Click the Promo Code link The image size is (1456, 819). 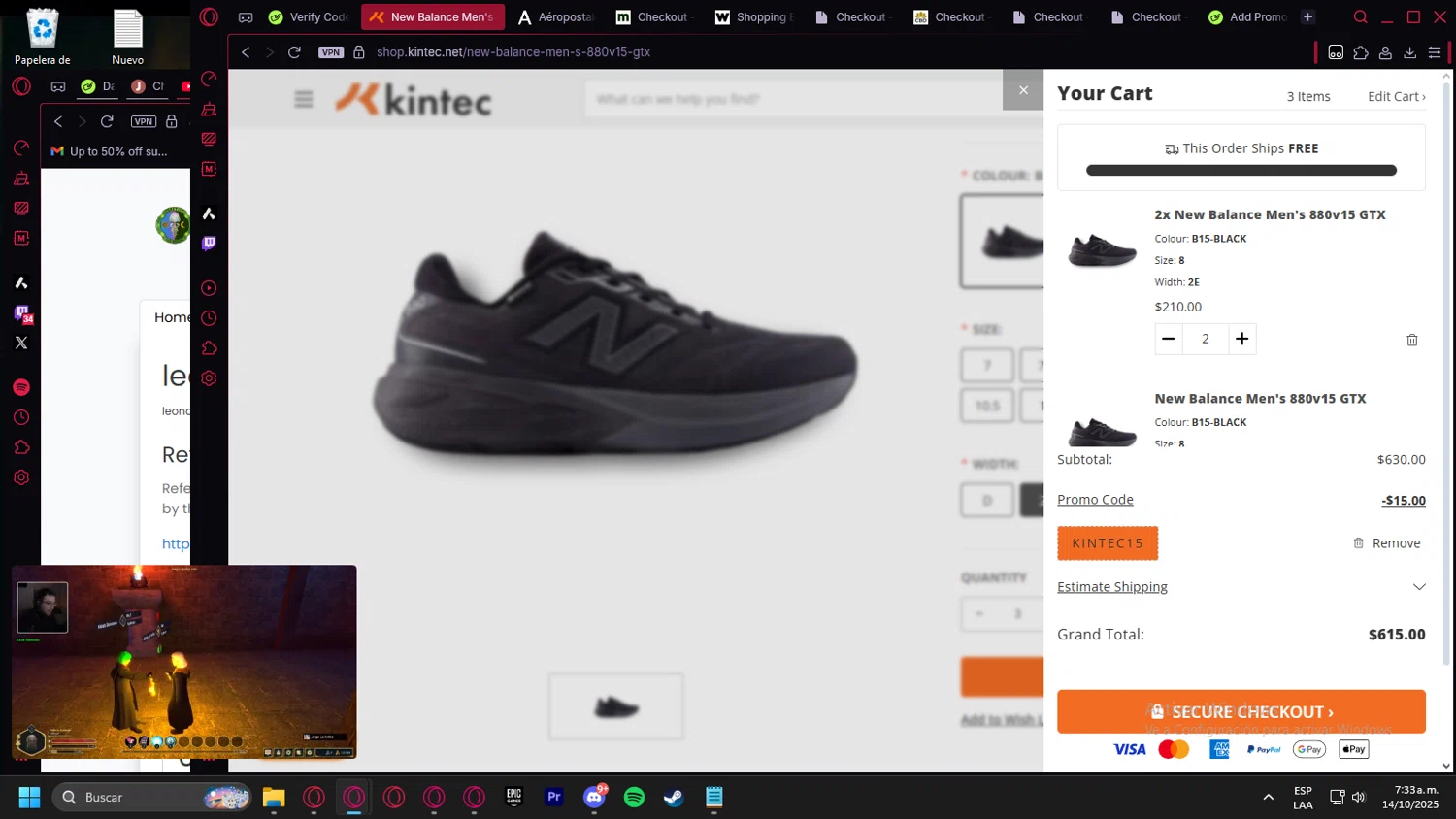click(1095, 500)
